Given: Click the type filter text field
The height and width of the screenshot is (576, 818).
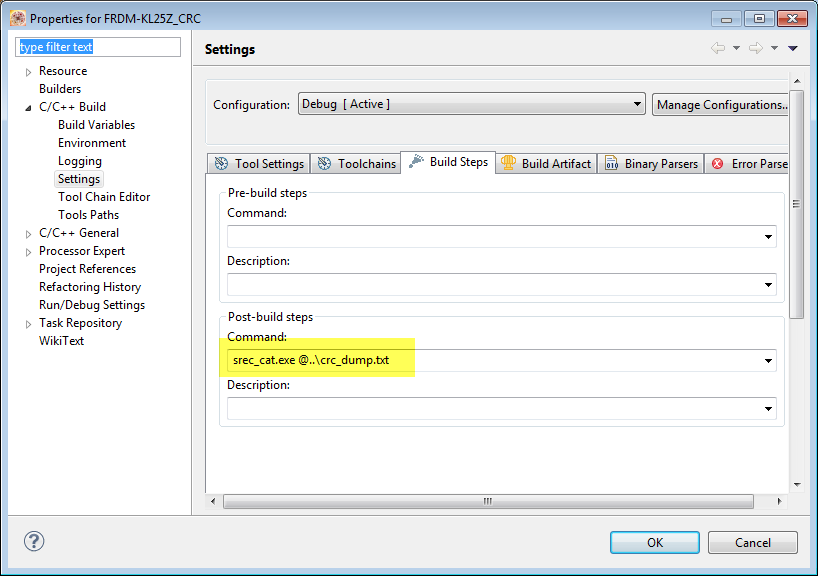Looking at the screenshot, I should pyautogui.click(x=98, y=47).
